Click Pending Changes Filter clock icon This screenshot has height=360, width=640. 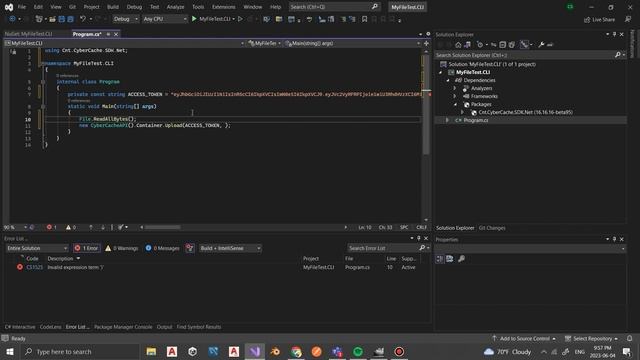coord(481,44)
